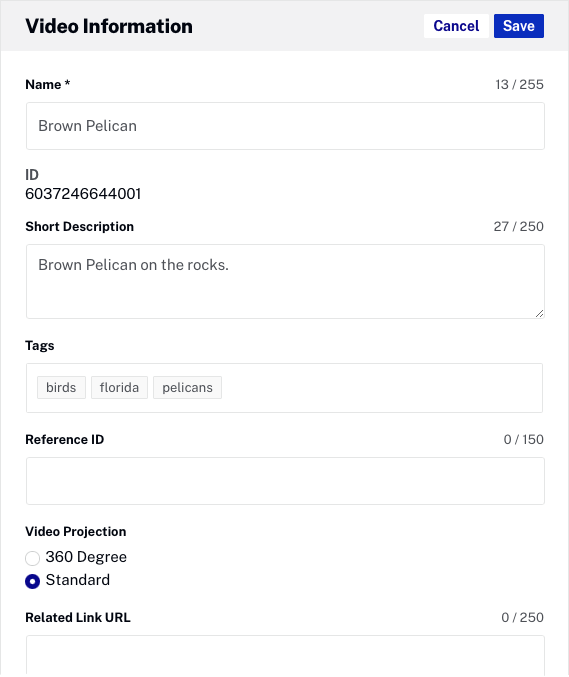Focus the empty Reference ID field
The width and height of the screenshot is (569, 677).
(x=285, y=481)
